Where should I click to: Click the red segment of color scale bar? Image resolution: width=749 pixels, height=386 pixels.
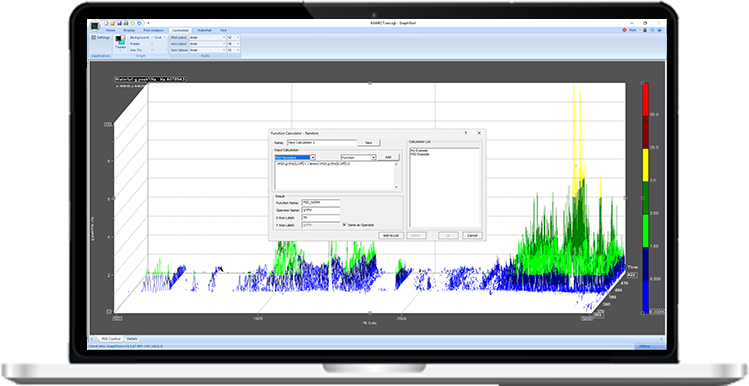tap(645, 99)
